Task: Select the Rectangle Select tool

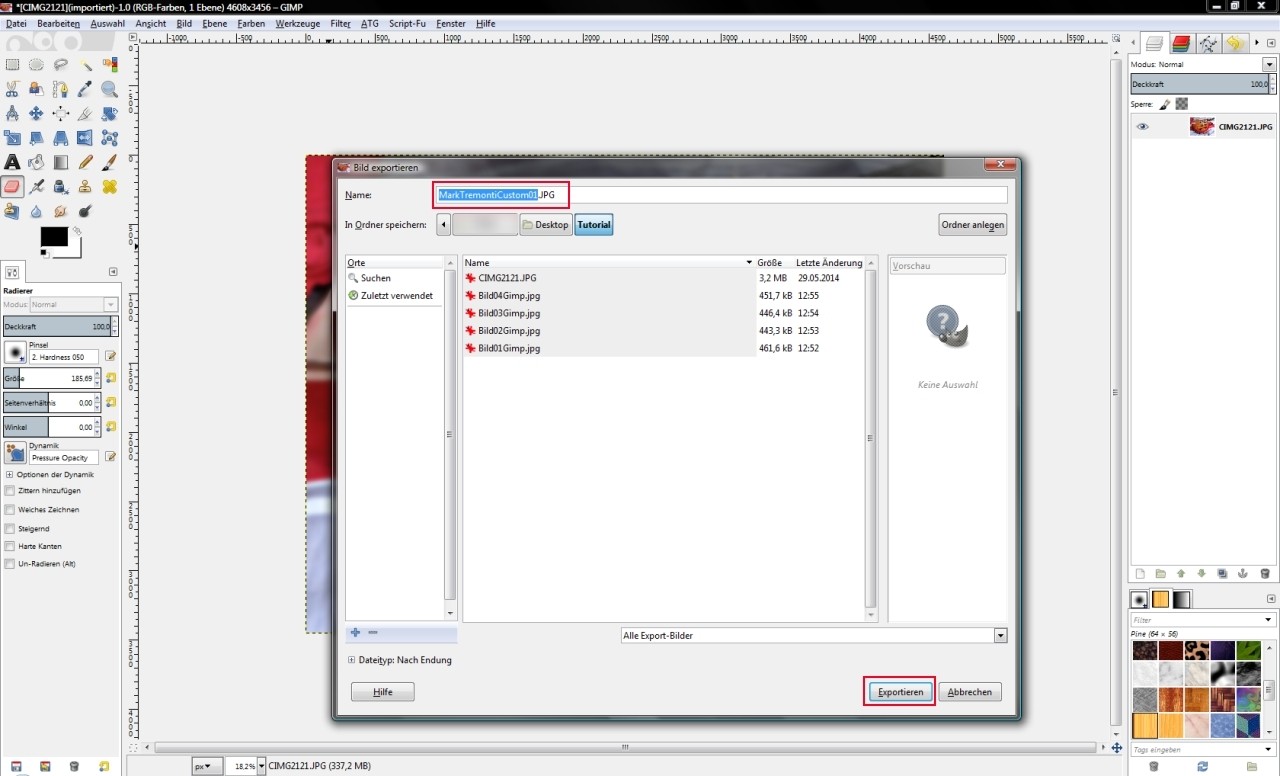Action: click(12, 64)
